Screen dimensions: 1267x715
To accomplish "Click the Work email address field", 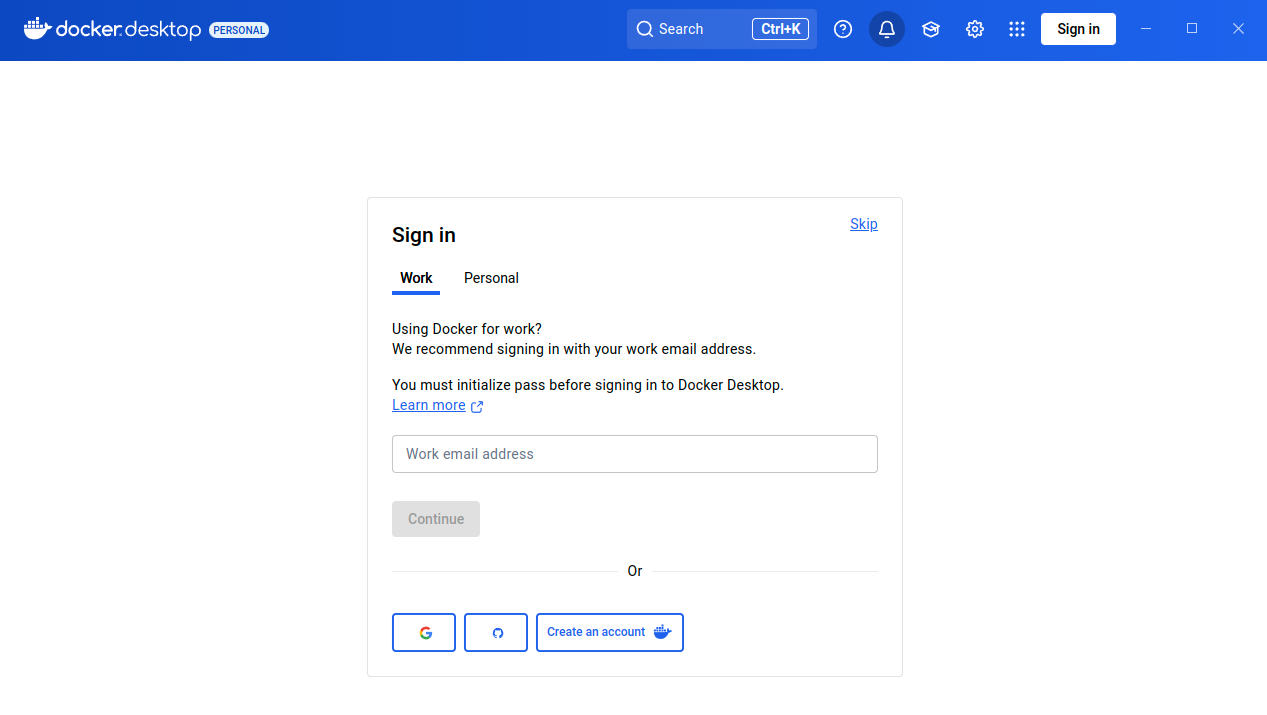I will (634, 454).
